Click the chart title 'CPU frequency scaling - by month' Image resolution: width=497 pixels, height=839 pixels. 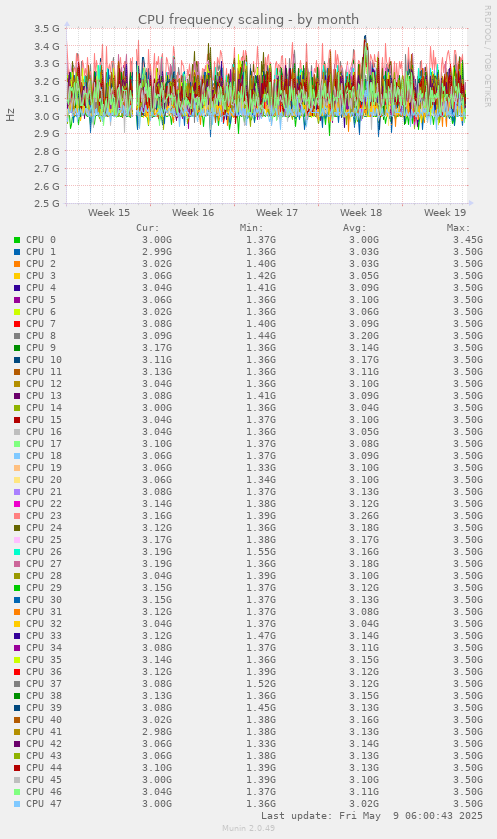pyautogui.click(x=248, y=20)
